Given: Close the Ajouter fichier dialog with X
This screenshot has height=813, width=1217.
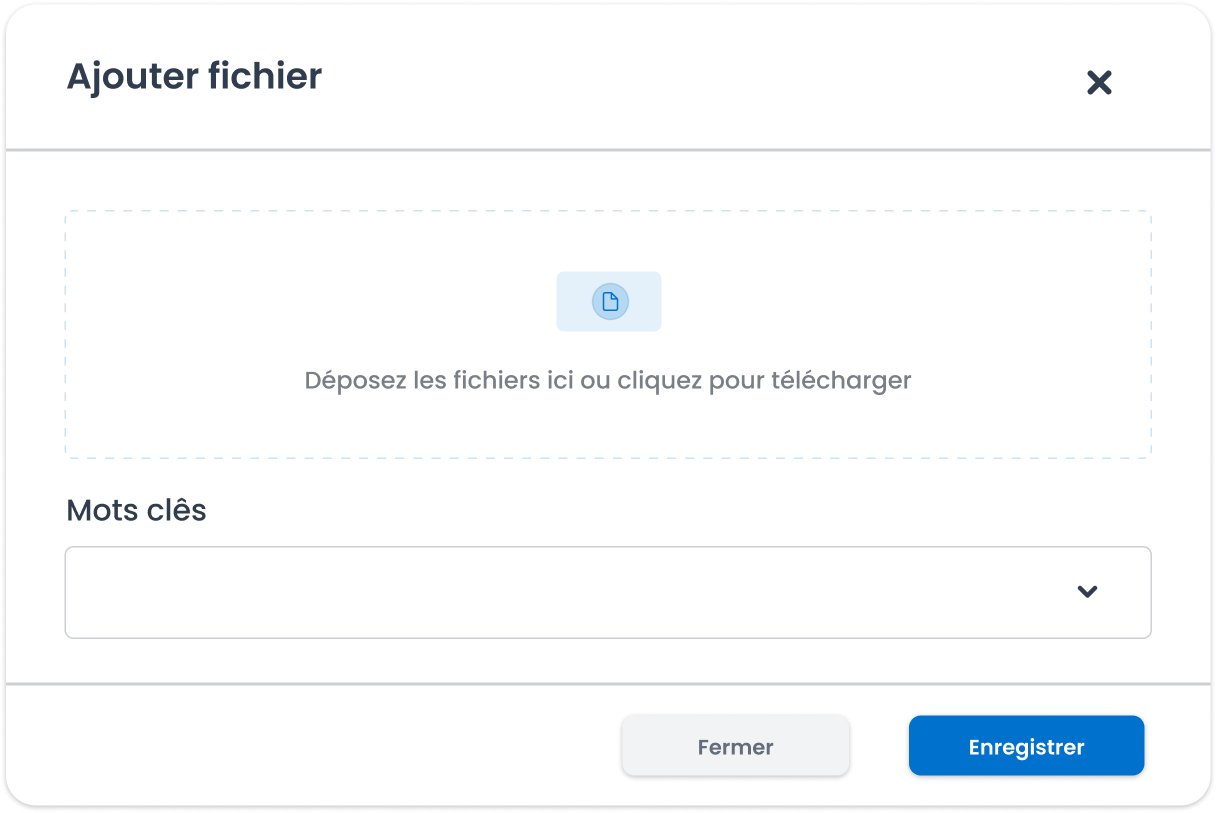Looking at the screenshot, I should (1099, 83).
